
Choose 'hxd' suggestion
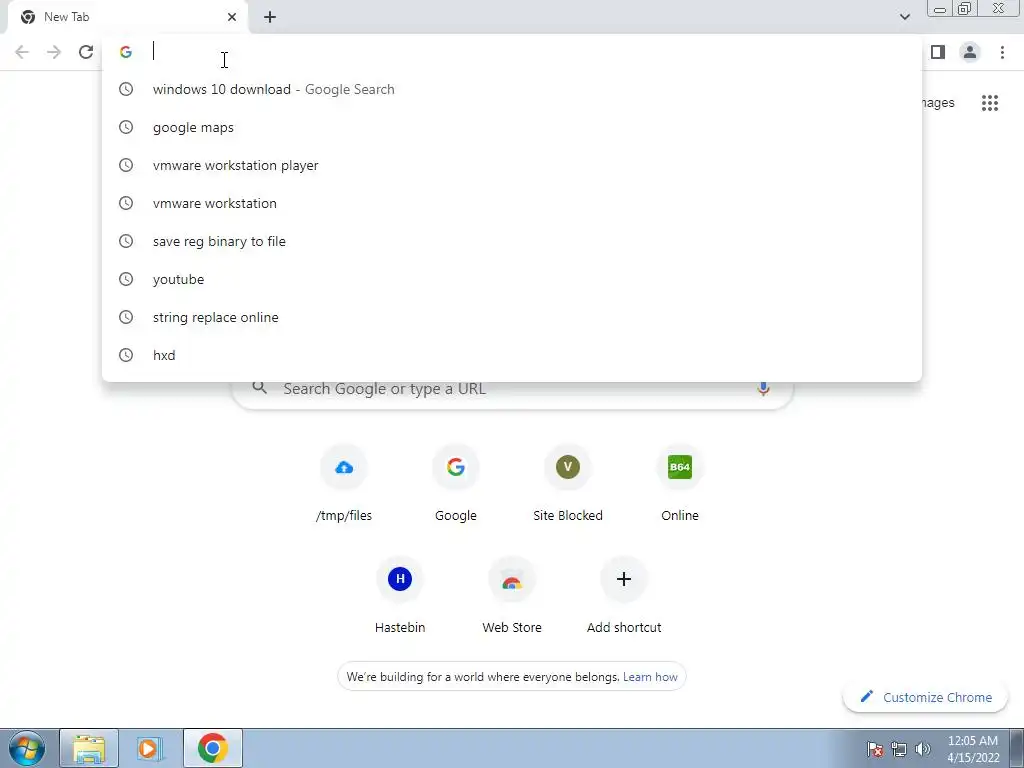point(511,355)
